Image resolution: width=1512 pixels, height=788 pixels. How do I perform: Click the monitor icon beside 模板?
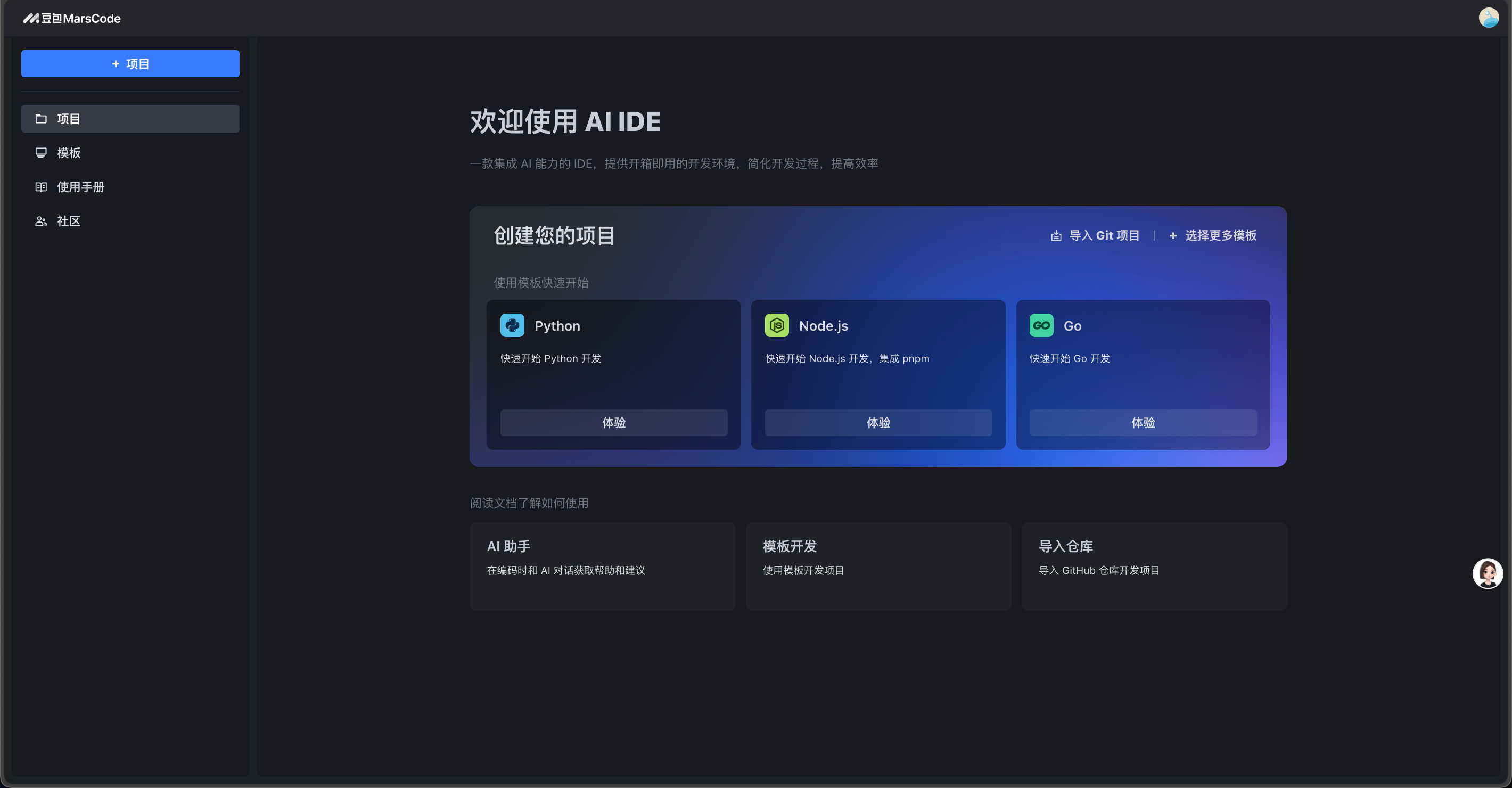(x=41, y=153)
